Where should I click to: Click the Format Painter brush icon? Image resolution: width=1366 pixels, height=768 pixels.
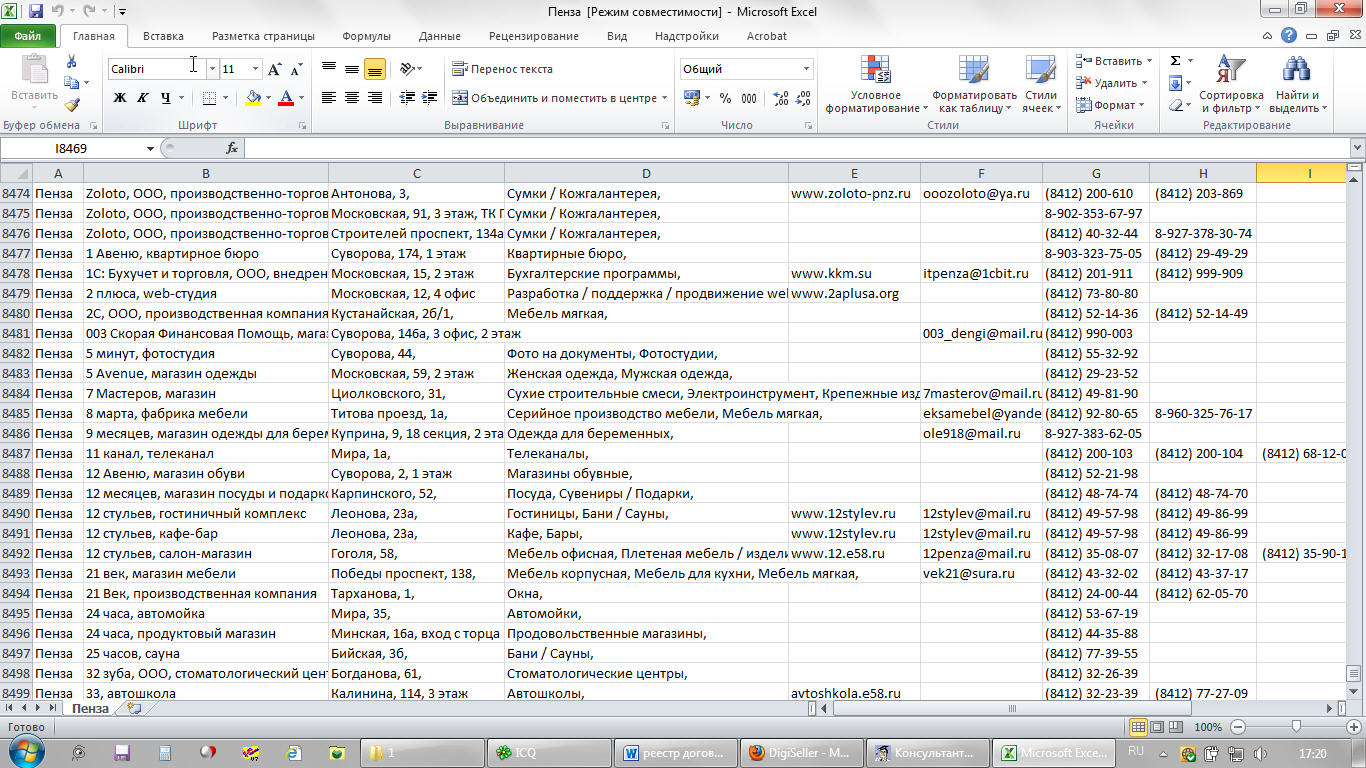(72, 105)
